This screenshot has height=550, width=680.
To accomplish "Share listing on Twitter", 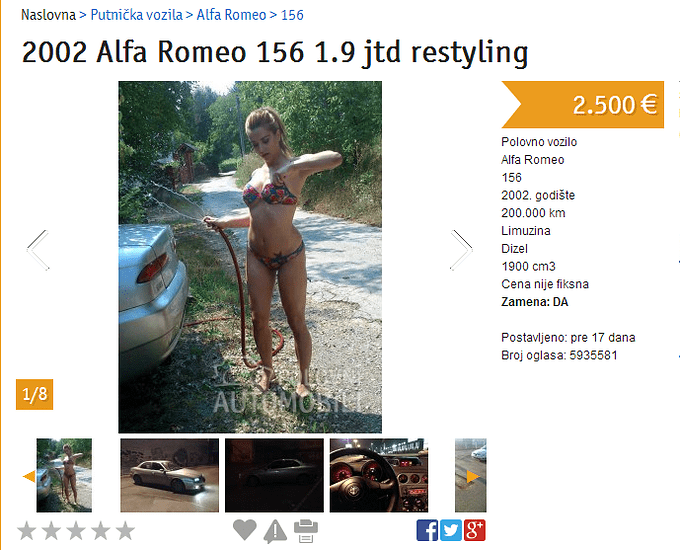I will pyautogui.click(x=451, y=530).
